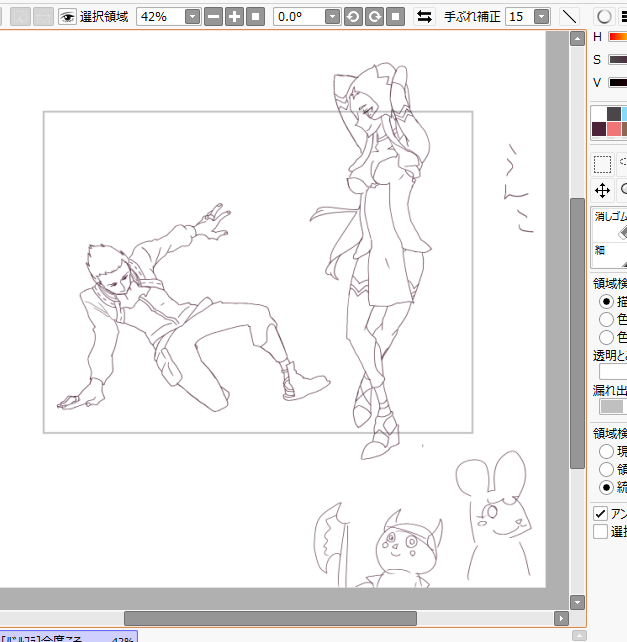Select the rectangular selection tool
Viewport: 627px width, 642px height.
pyautogui.click(x=602, y=164)
